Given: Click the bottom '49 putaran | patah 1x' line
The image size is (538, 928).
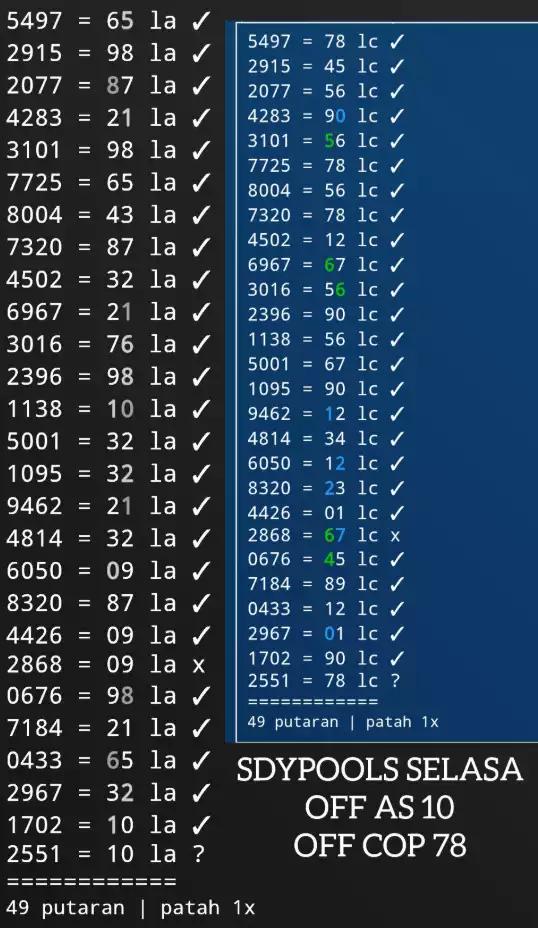Looking at the screenshot, I should click(131, 908).
